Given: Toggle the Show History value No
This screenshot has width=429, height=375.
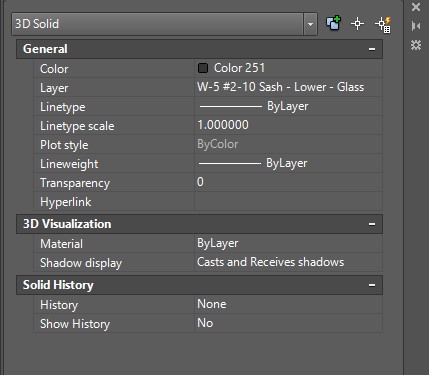Looking at the screenshot, I should coord(288,323).
